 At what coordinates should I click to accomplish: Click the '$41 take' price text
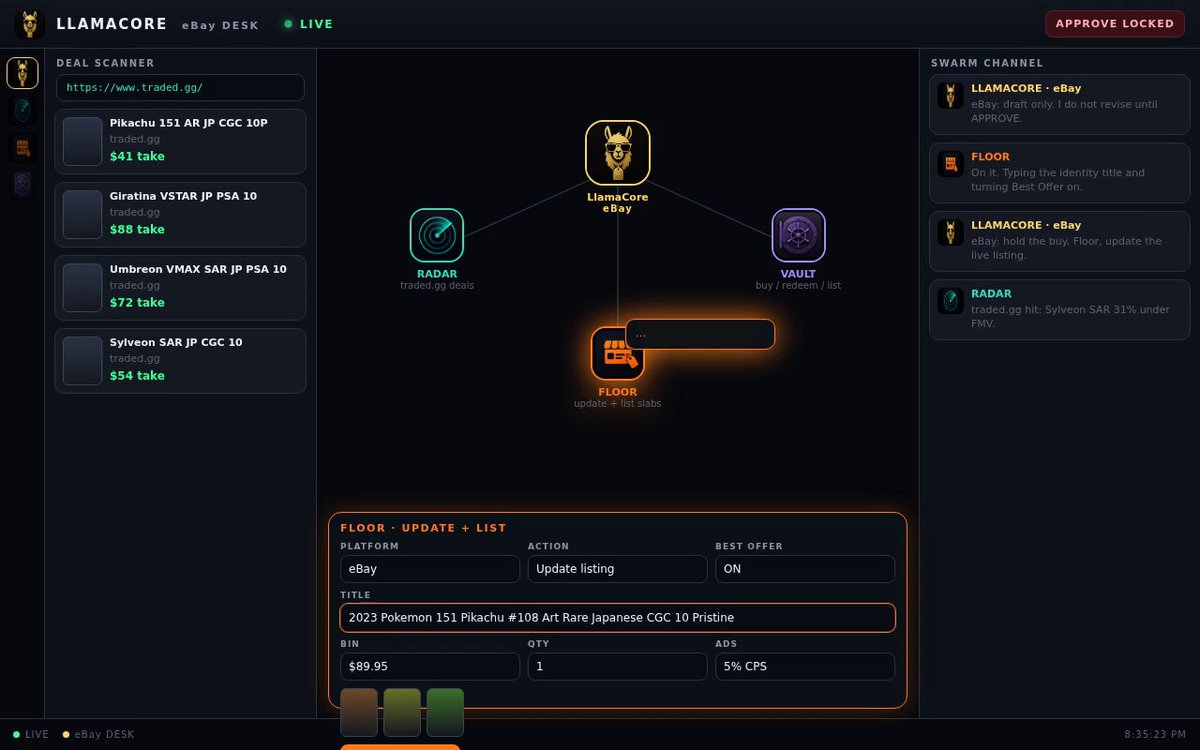137,156
